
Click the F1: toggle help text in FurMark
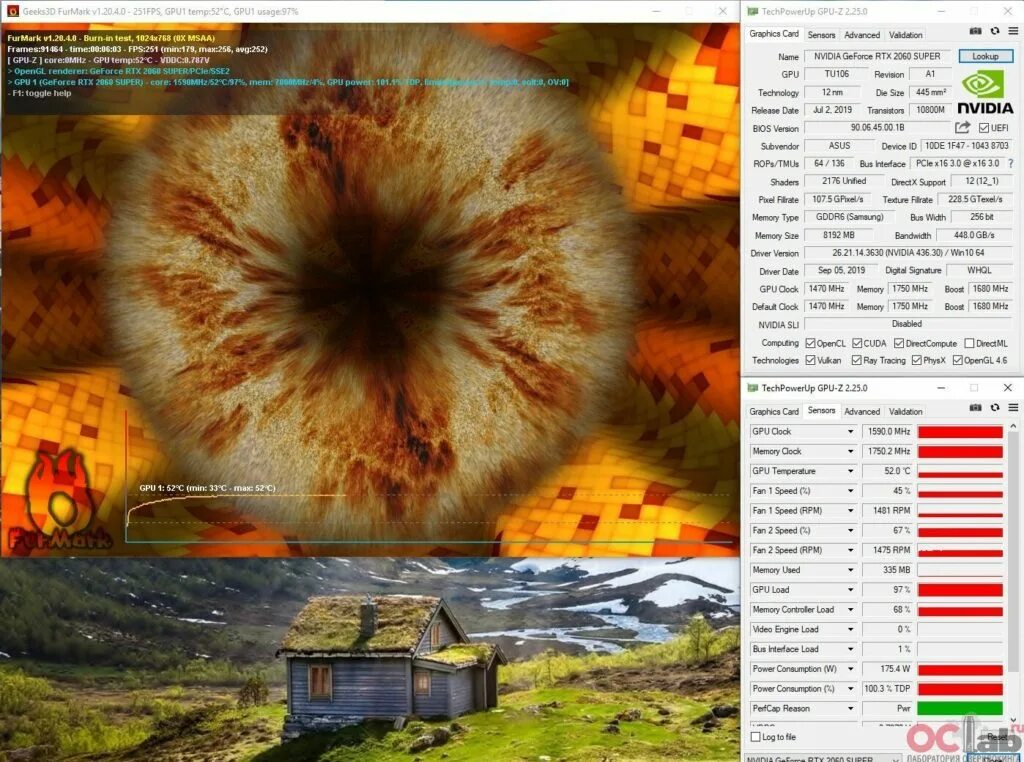[x=40, y=93]
